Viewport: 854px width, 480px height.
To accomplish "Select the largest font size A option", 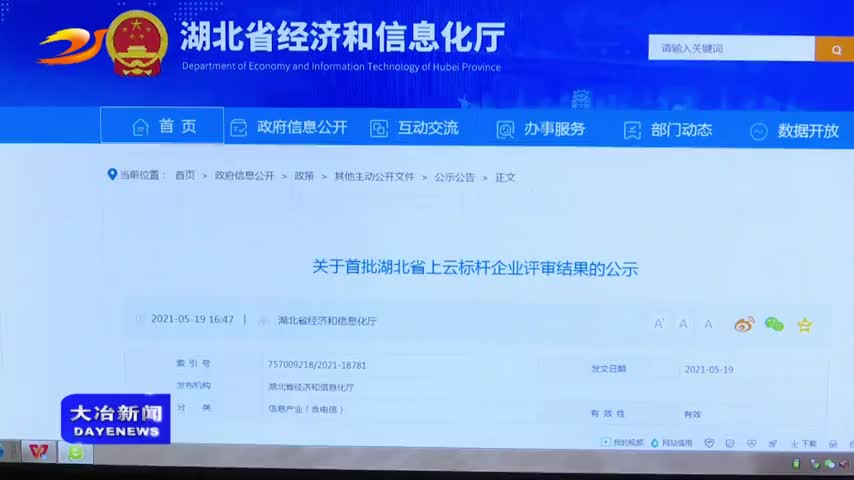I will 659,323.
